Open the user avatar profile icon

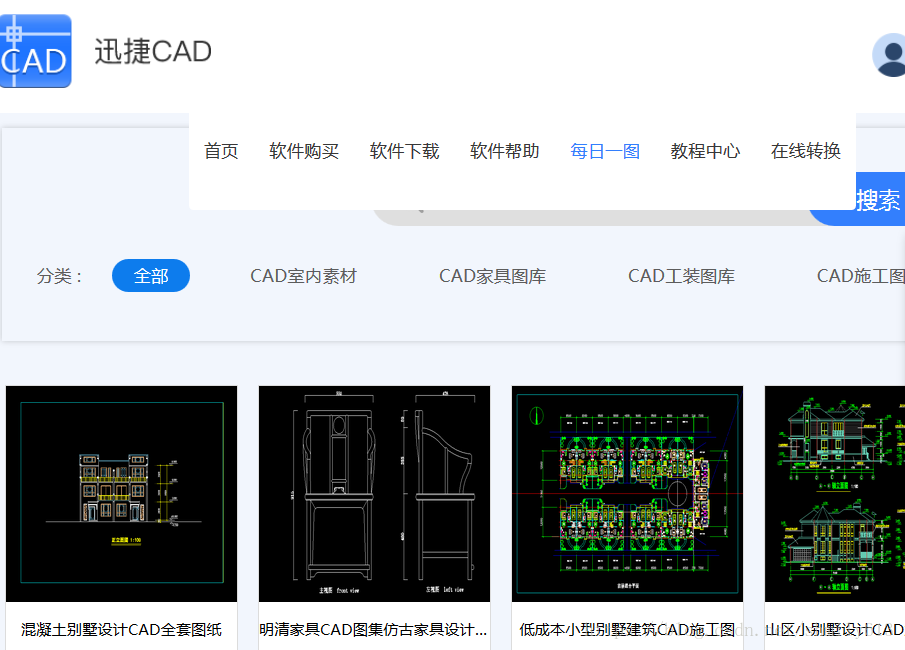click(x=889, y=55)
